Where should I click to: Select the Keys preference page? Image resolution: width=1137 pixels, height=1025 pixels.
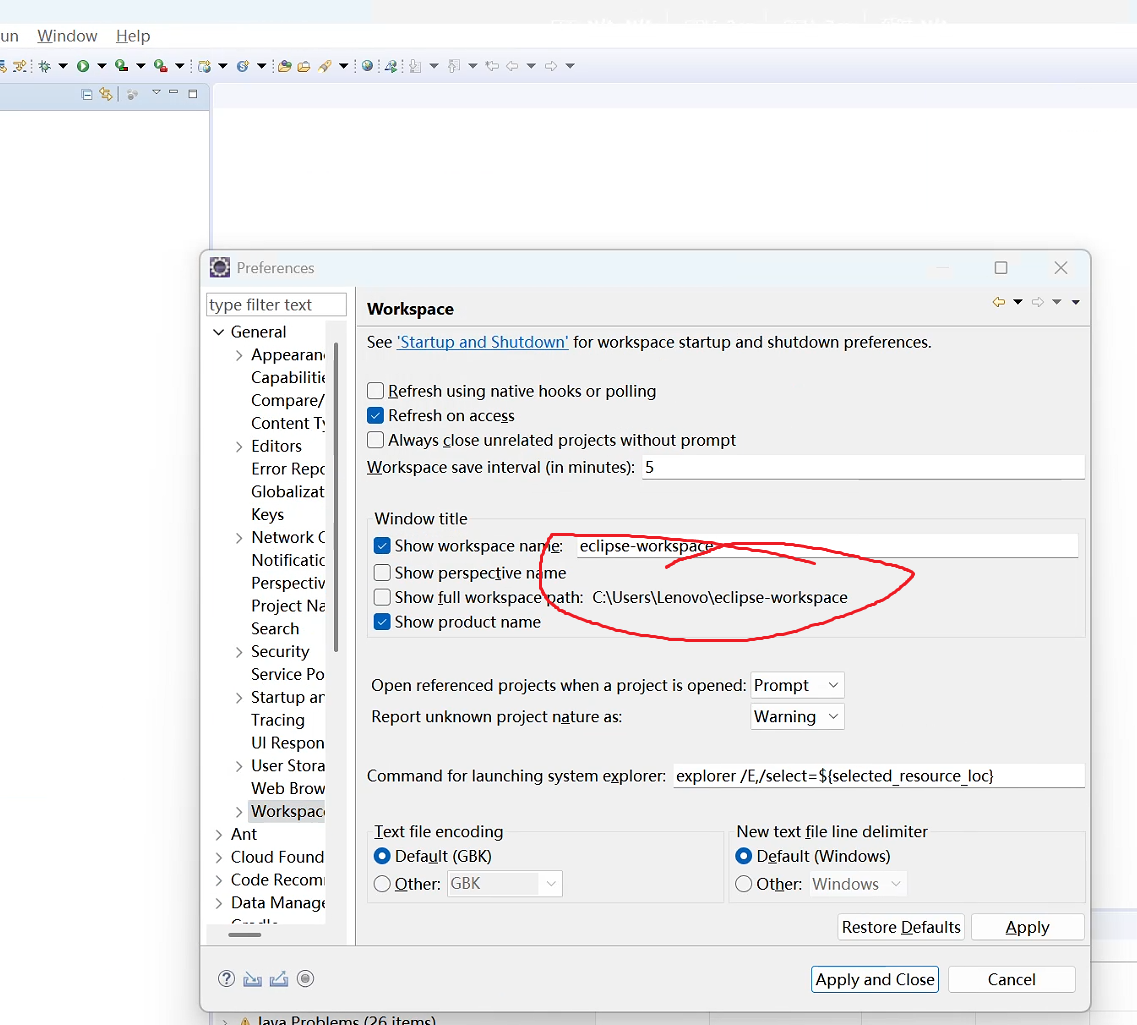268,515
